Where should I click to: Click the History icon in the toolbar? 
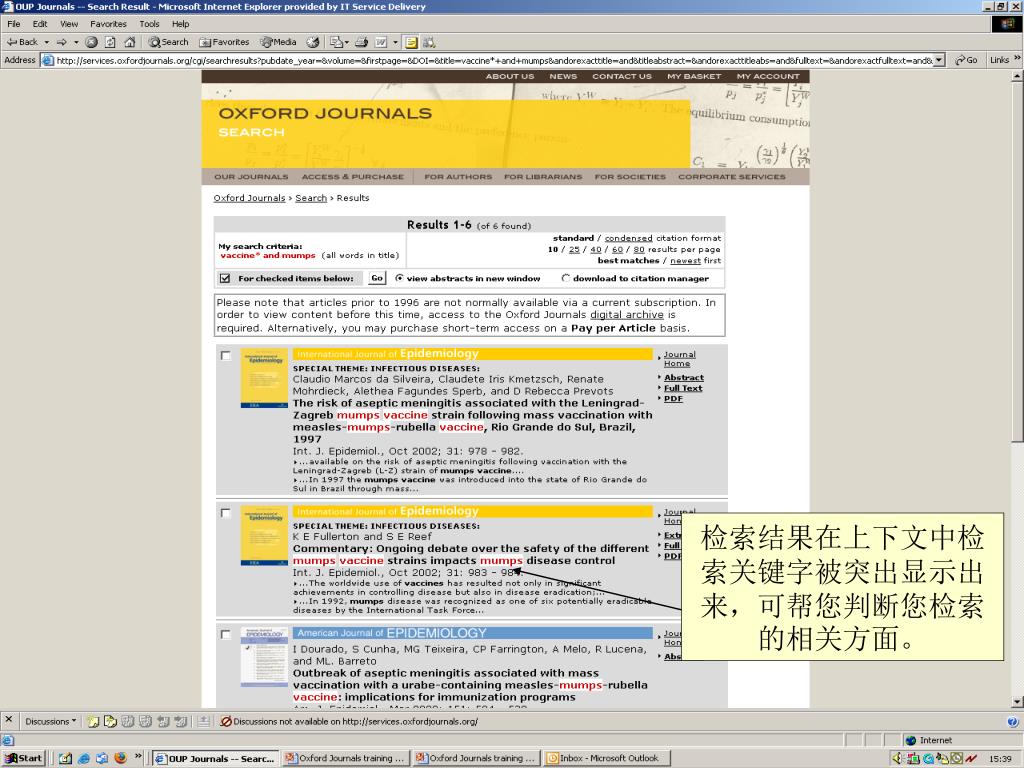(313, 42)
